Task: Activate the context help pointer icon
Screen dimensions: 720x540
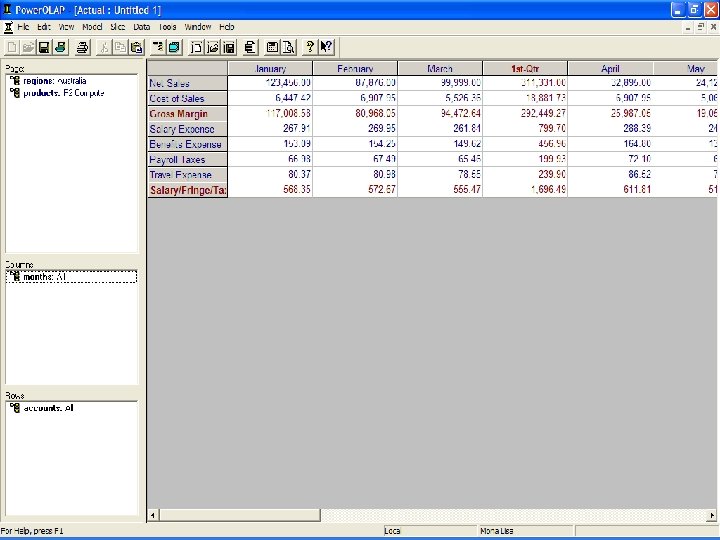Action: click(x=326, y=47)
